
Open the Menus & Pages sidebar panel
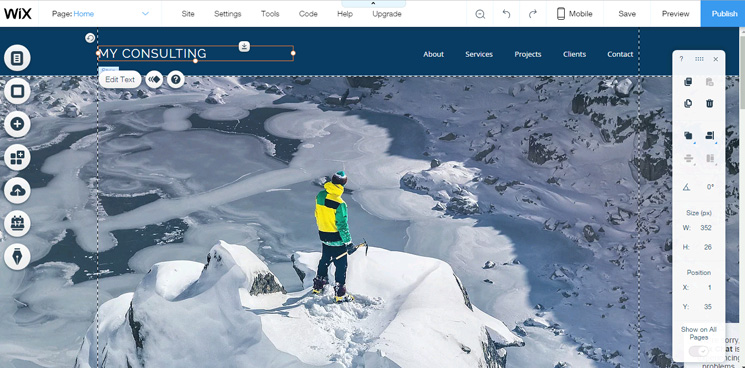click(17, 58)
